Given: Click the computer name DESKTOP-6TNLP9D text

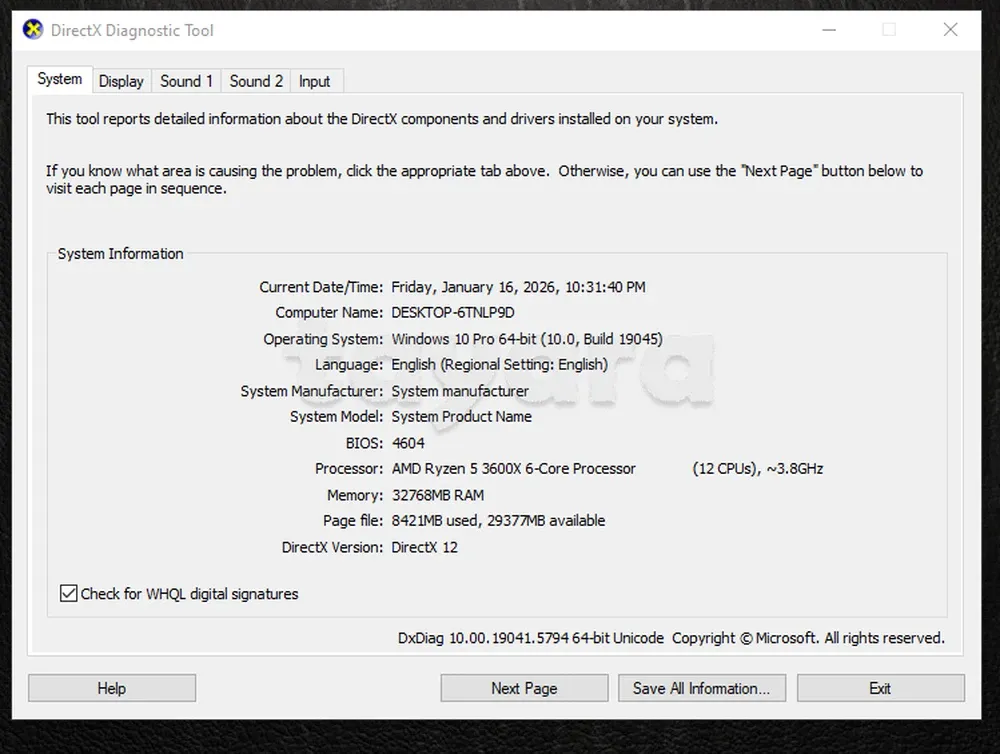Looking at the screenshot, I should (452, 313).
